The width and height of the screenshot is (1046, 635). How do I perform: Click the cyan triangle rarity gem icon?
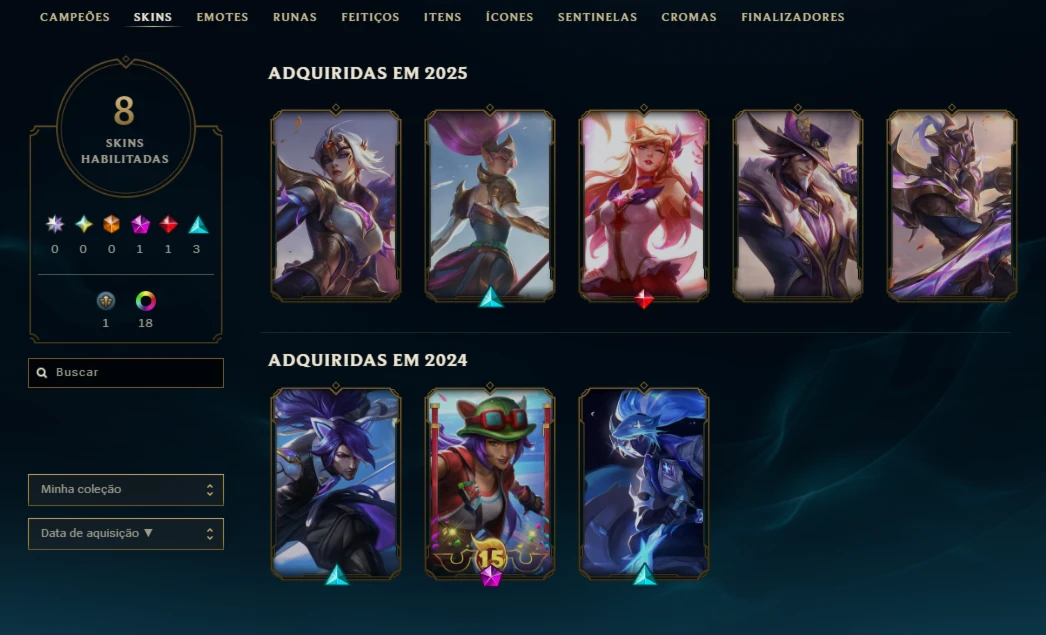[198, 225]
